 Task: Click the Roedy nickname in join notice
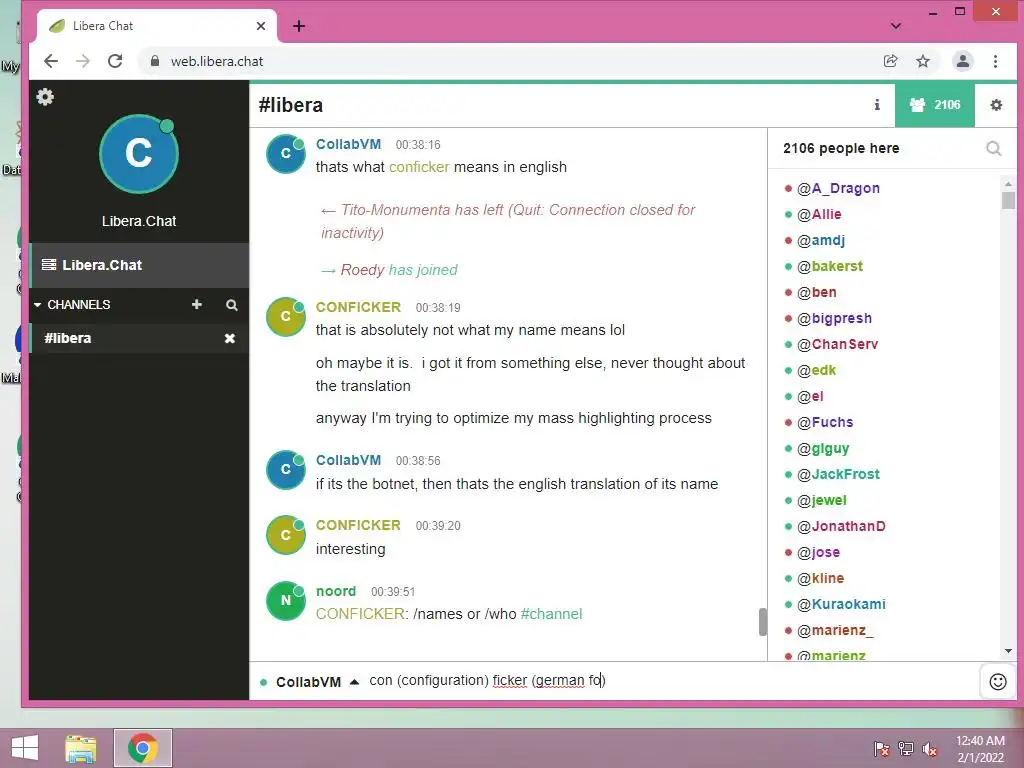point(362,270)
